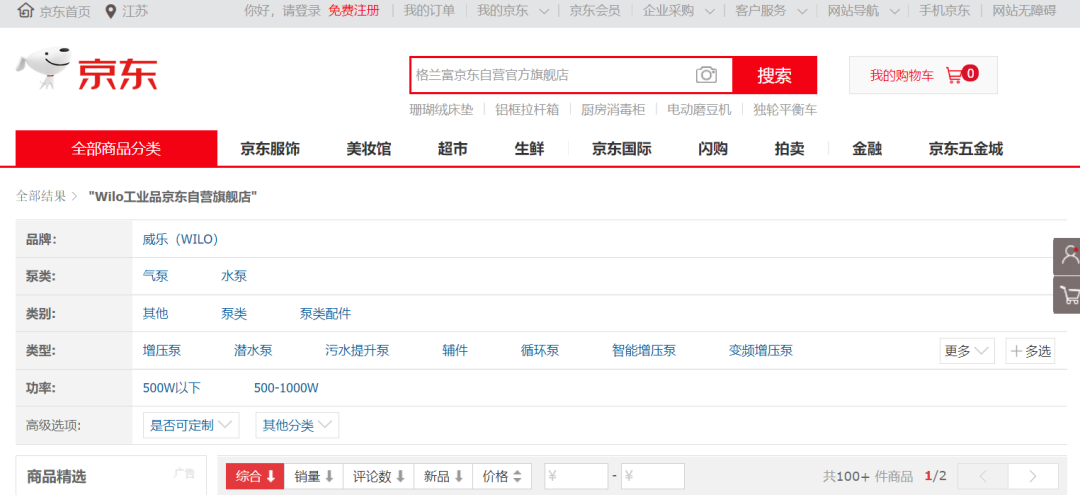Go to 美妆馆 tab
This screenshot has width=1080, height=495.
tap(368, 149)
